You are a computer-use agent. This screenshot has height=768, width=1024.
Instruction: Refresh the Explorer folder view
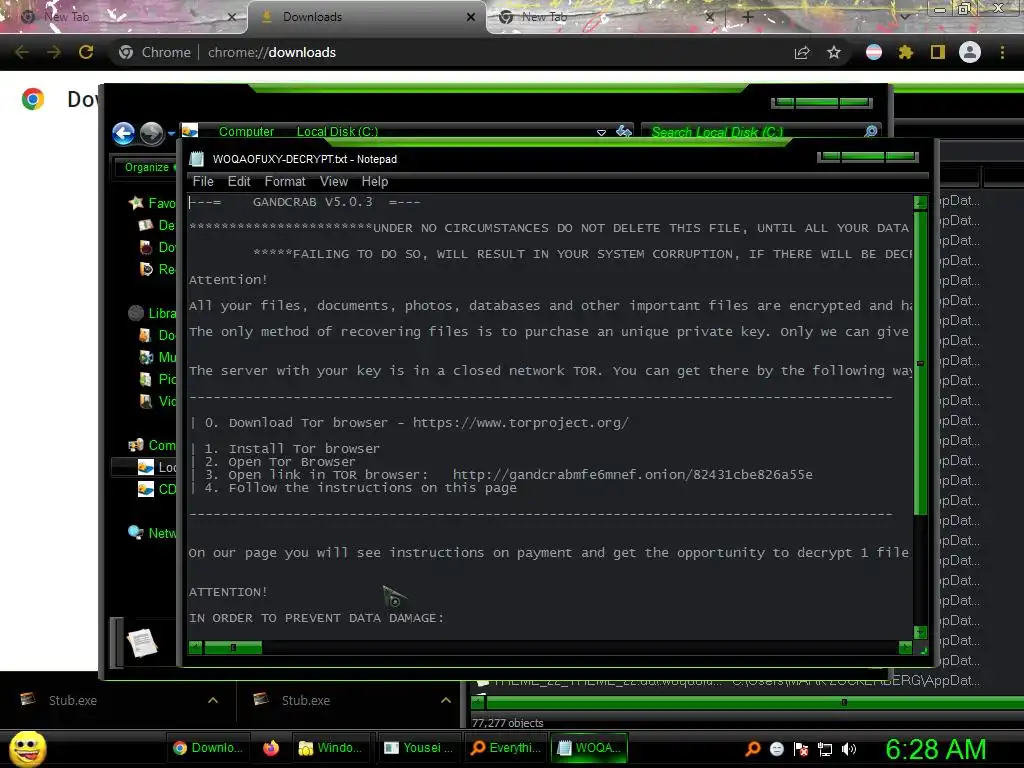(624, 131)
